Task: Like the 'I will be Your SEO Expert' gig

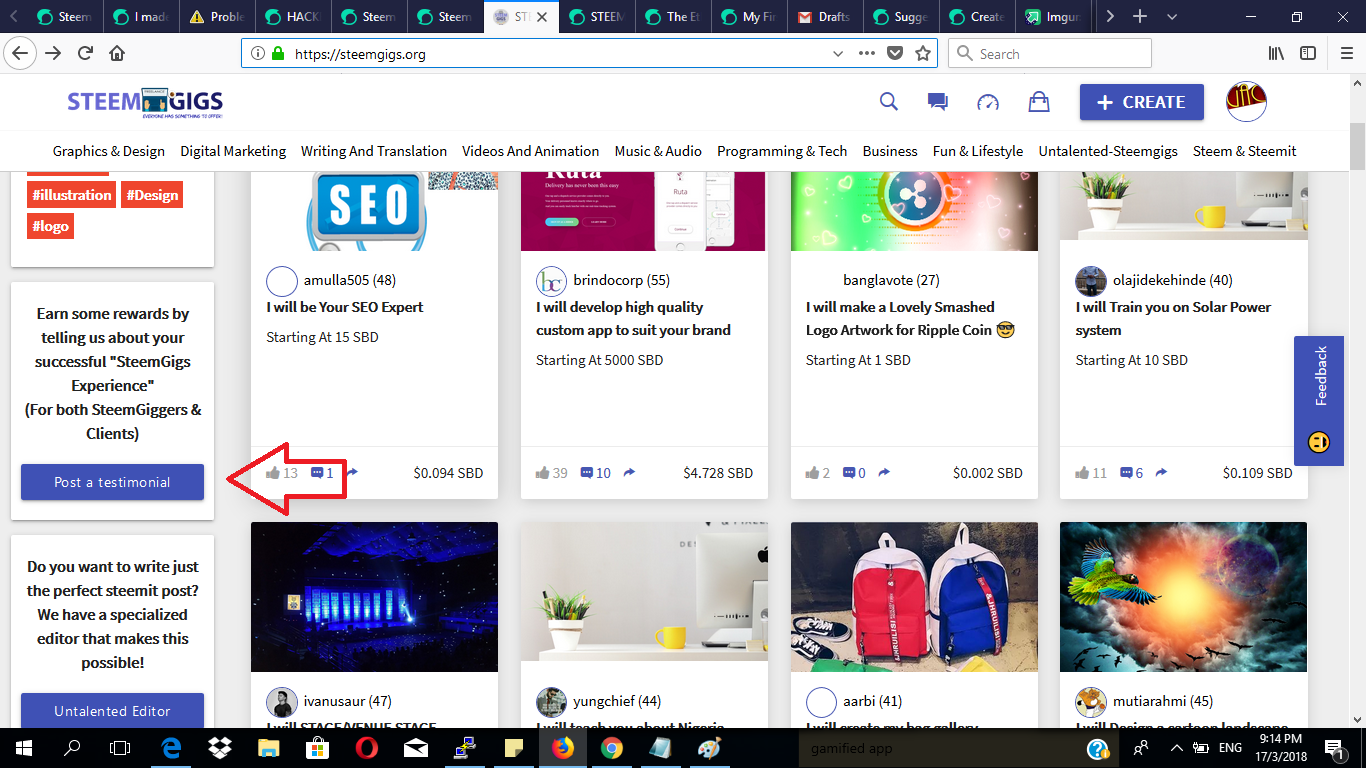Action: click(x=273, y=473)
